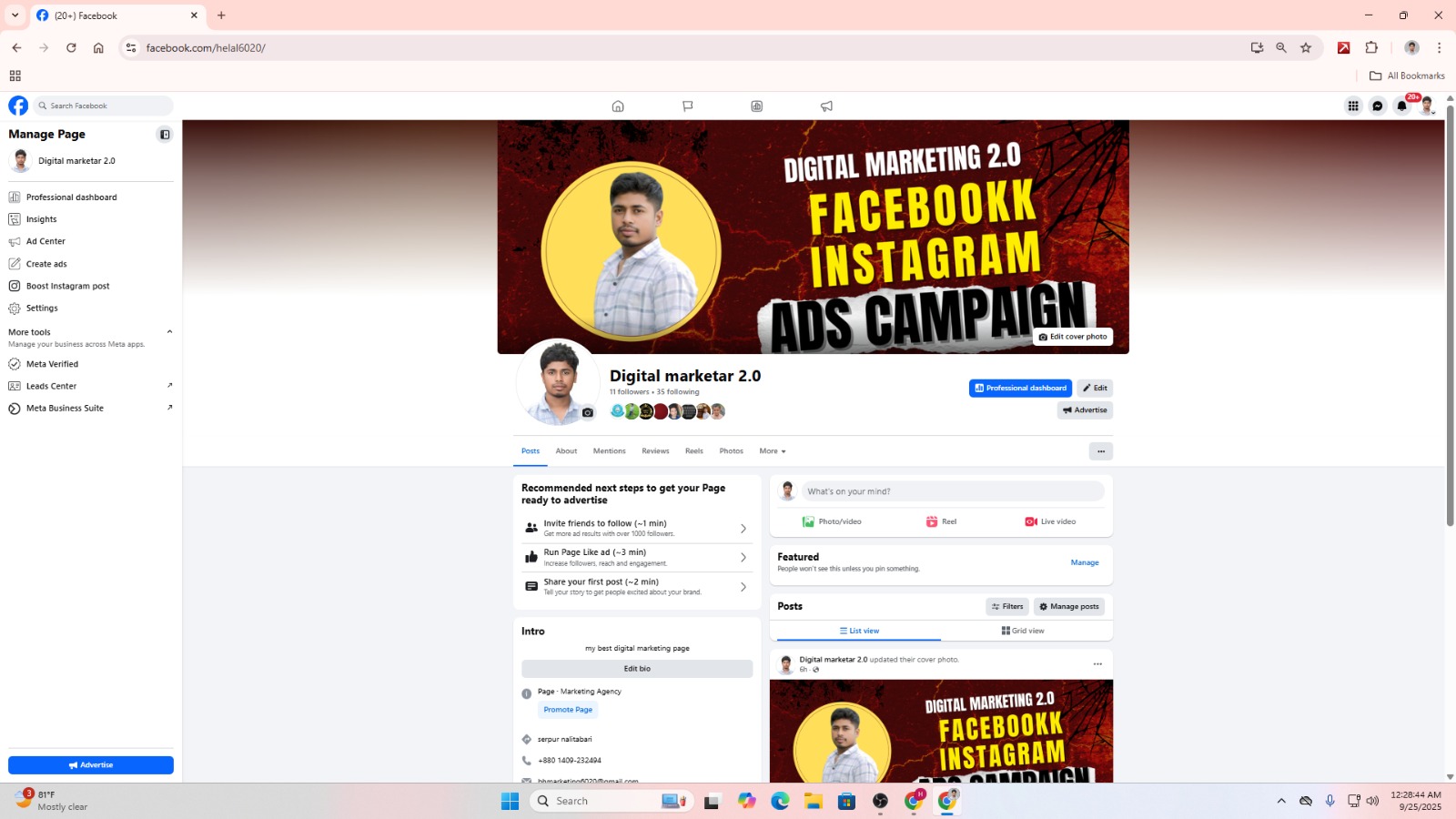This screenshot has height=819, width=1456.
Task: Open the Ad Center megaphone icon in top navigation
Action: click(826, 106)
